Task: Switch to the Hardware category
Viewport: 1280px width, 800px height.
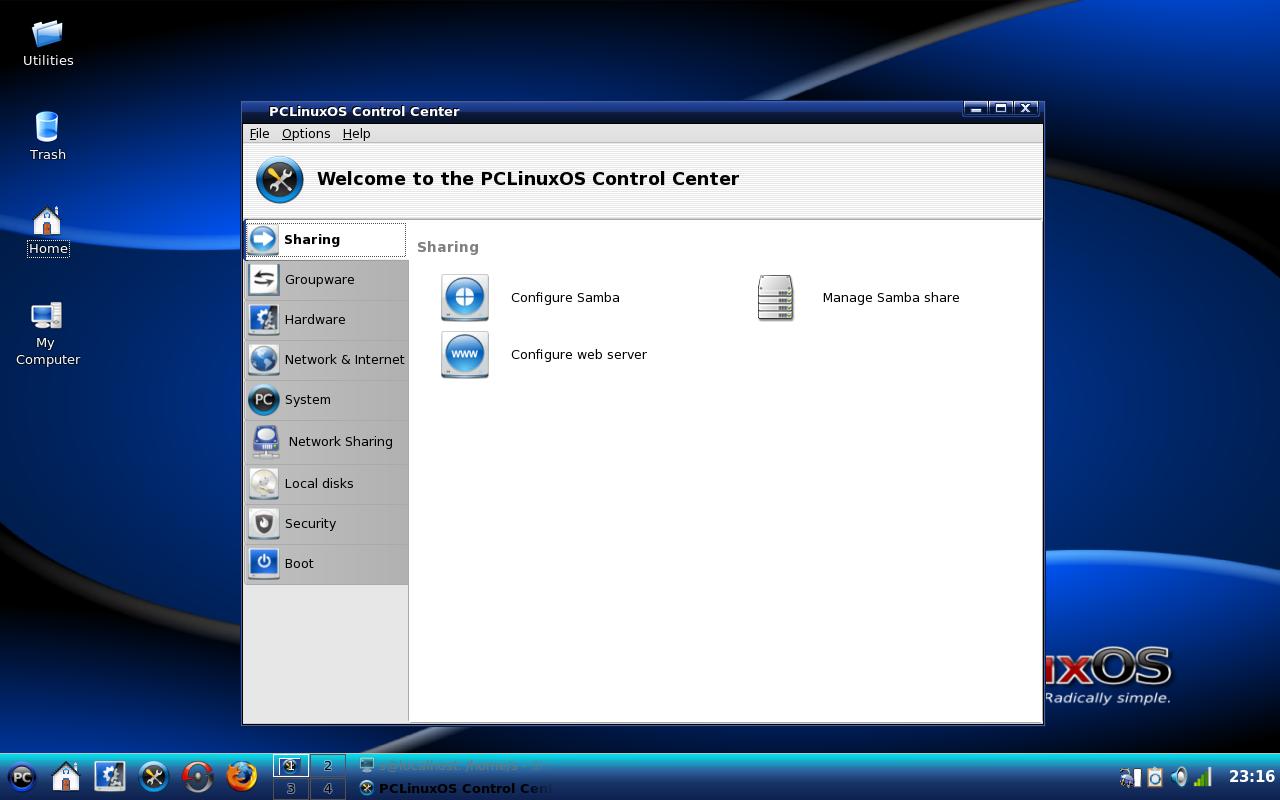Action: tap(326, 319)
